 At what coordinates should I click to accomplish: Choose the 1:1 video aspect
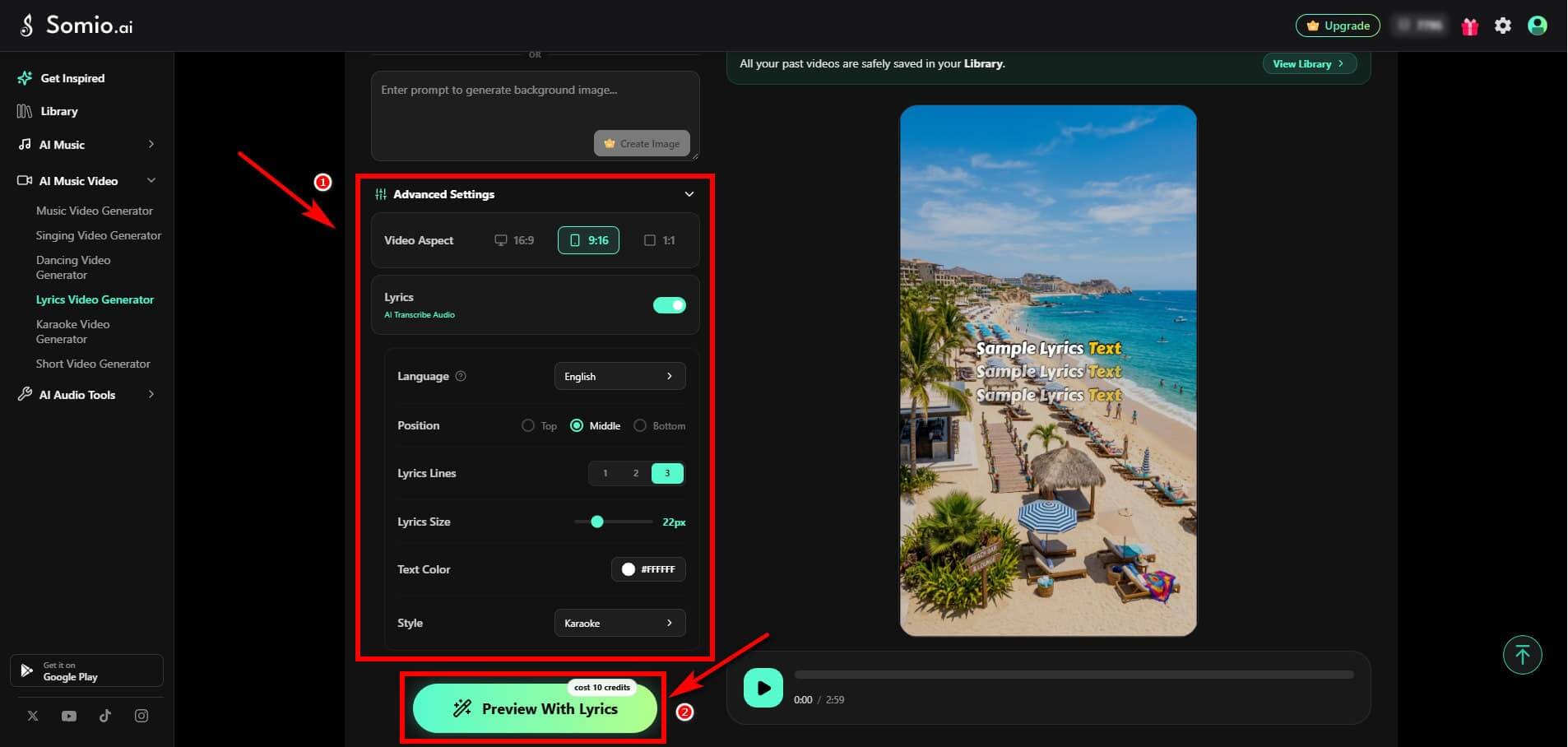[x=660, y=240]
